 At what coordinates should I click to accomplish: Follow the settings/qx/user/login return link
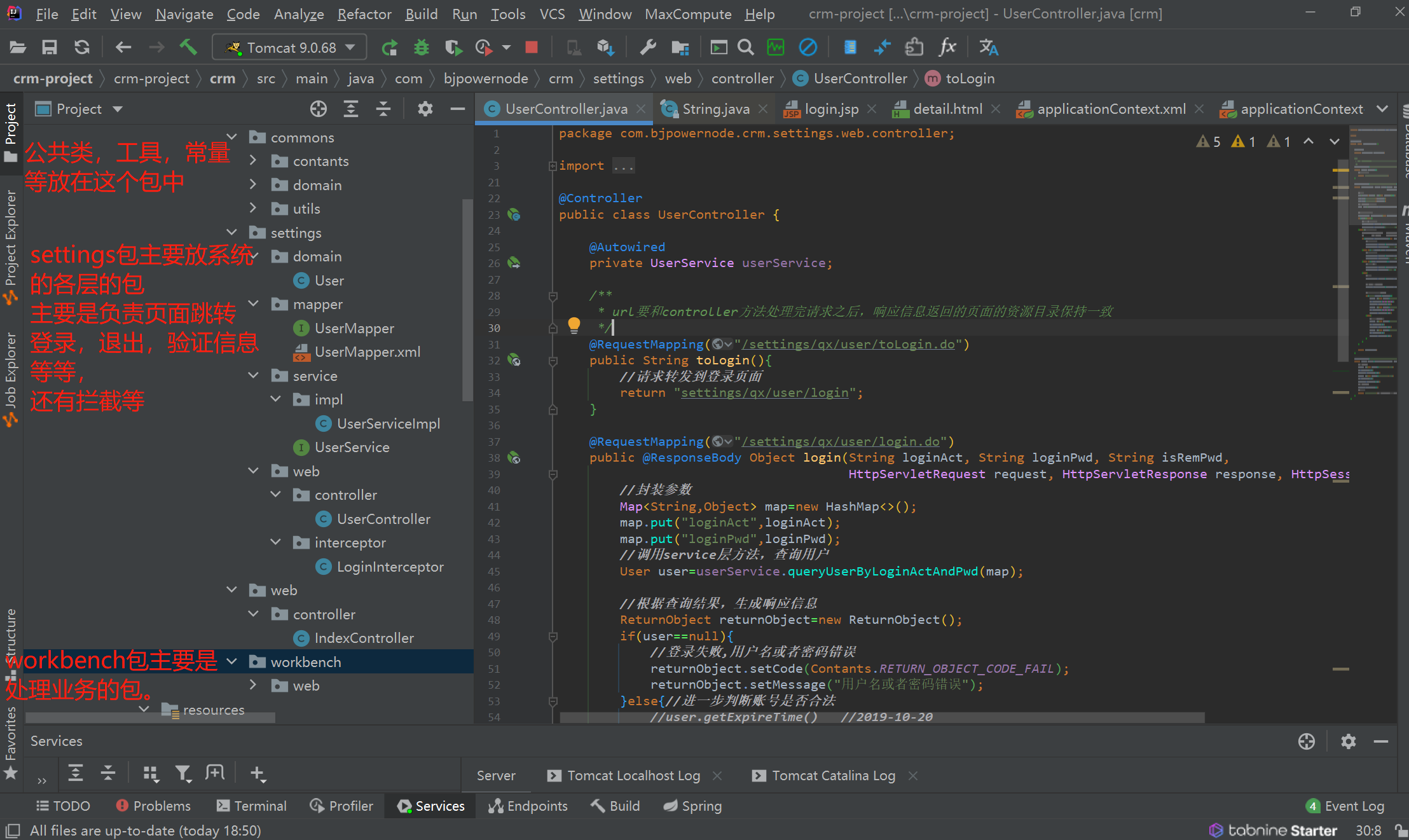pyautogui.click(x=764, y=393)
